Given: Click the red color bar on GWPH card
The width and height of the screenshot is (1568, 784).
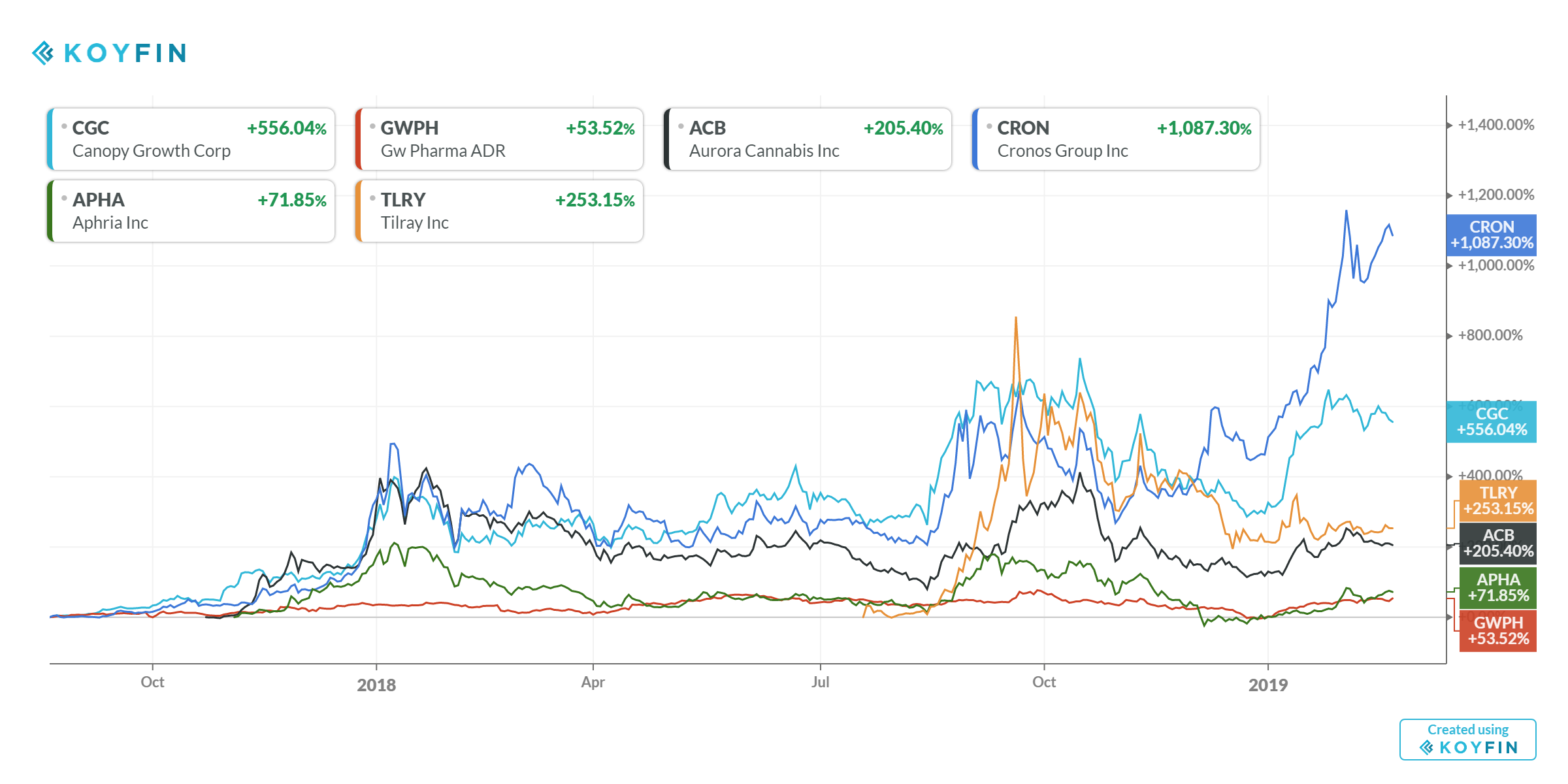Looking at the screenshot, I should click(358, 139).
